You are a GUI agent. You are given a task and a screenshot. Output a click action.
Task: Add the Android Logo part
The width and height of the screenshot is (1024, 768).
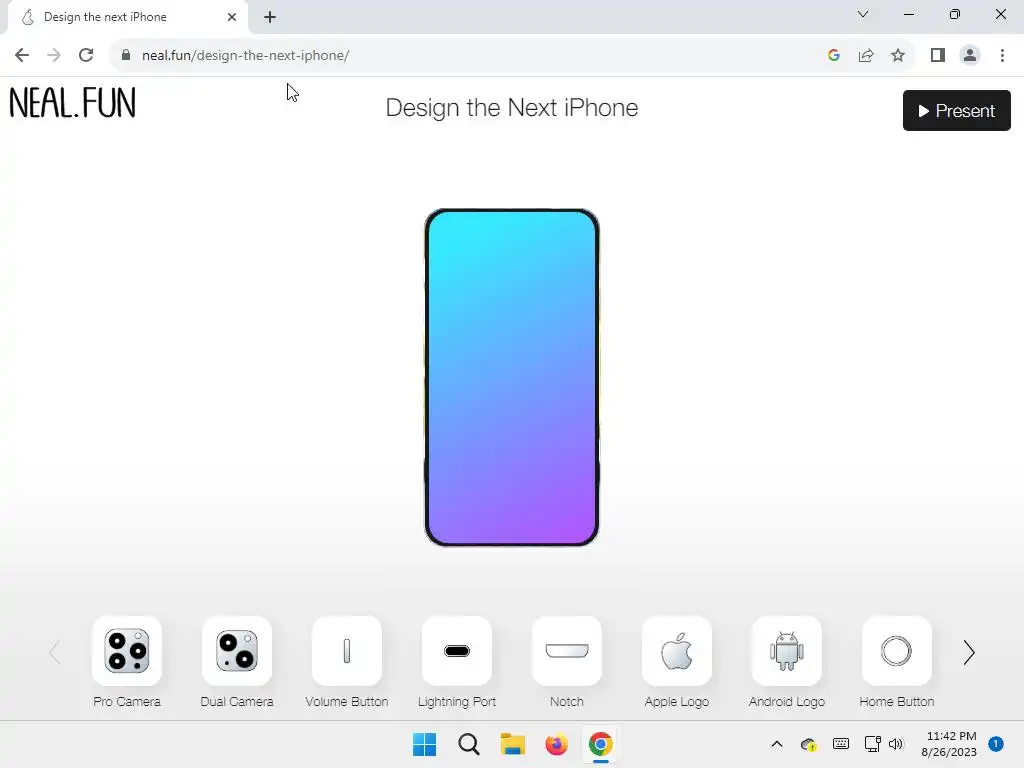[787, 651]
